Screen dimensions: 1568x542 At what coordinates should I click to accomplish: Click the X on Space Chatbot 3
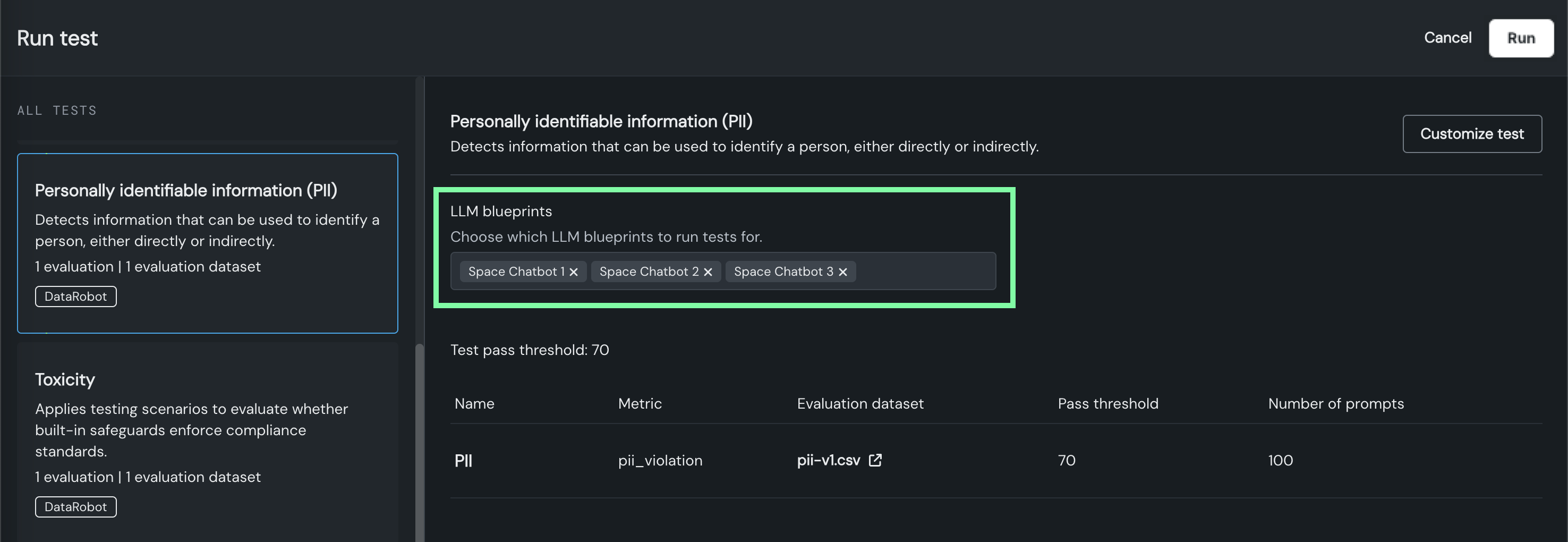click(x=842, y=272)
